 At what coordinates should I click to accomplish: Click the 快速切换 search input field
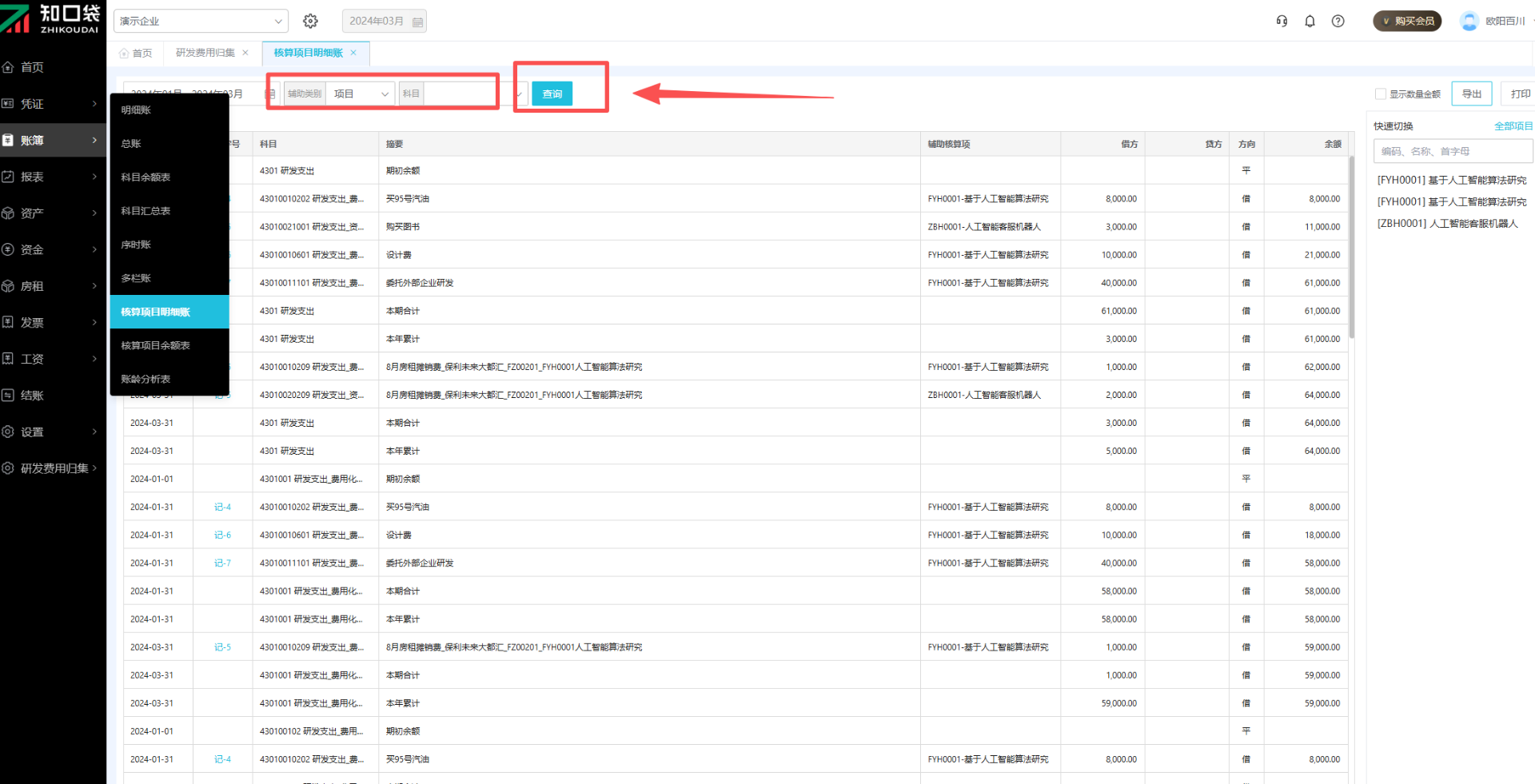pos(1452,151)
